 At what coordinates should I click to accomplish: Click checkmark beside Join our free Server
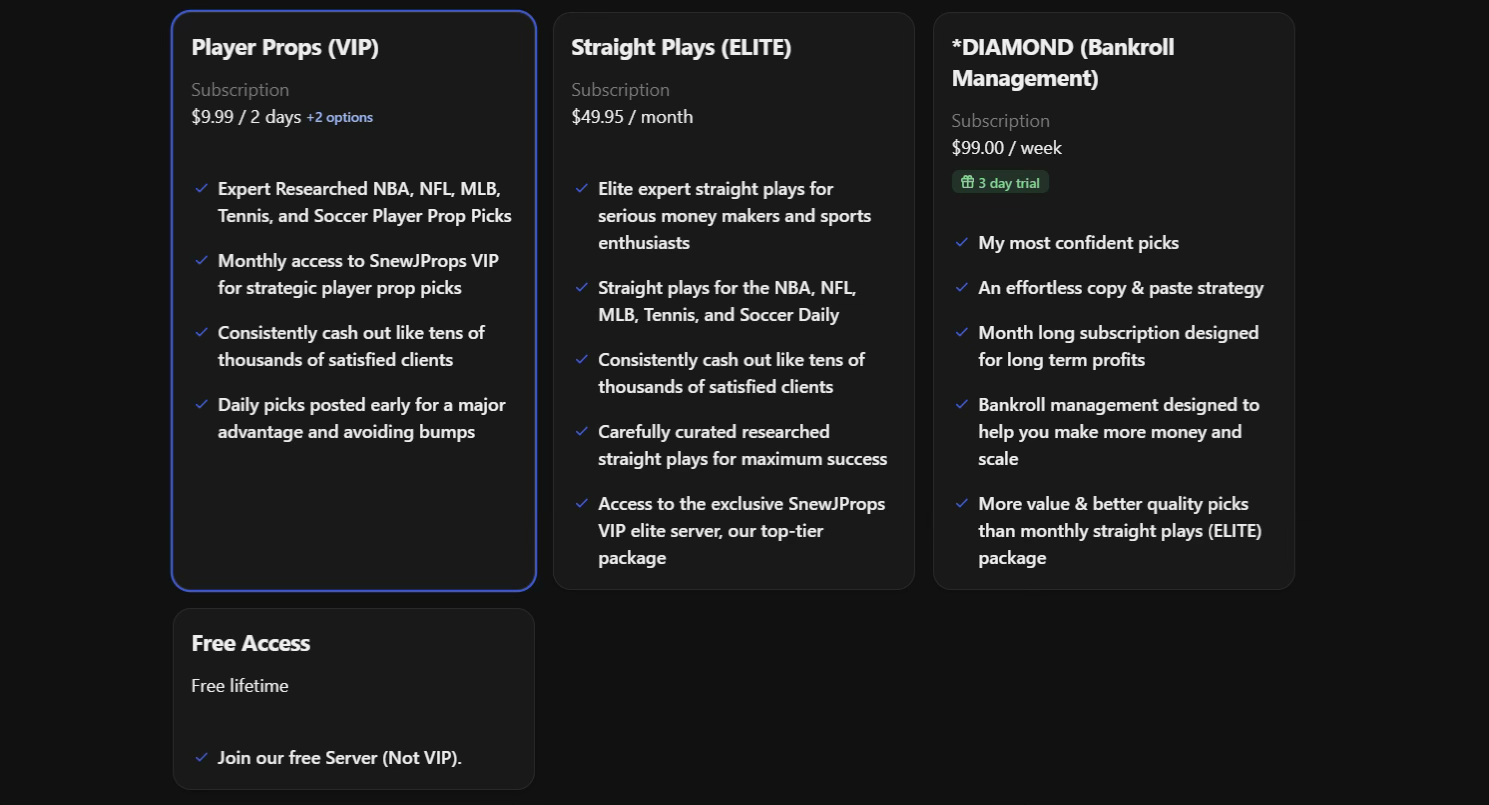pos(202,757)
